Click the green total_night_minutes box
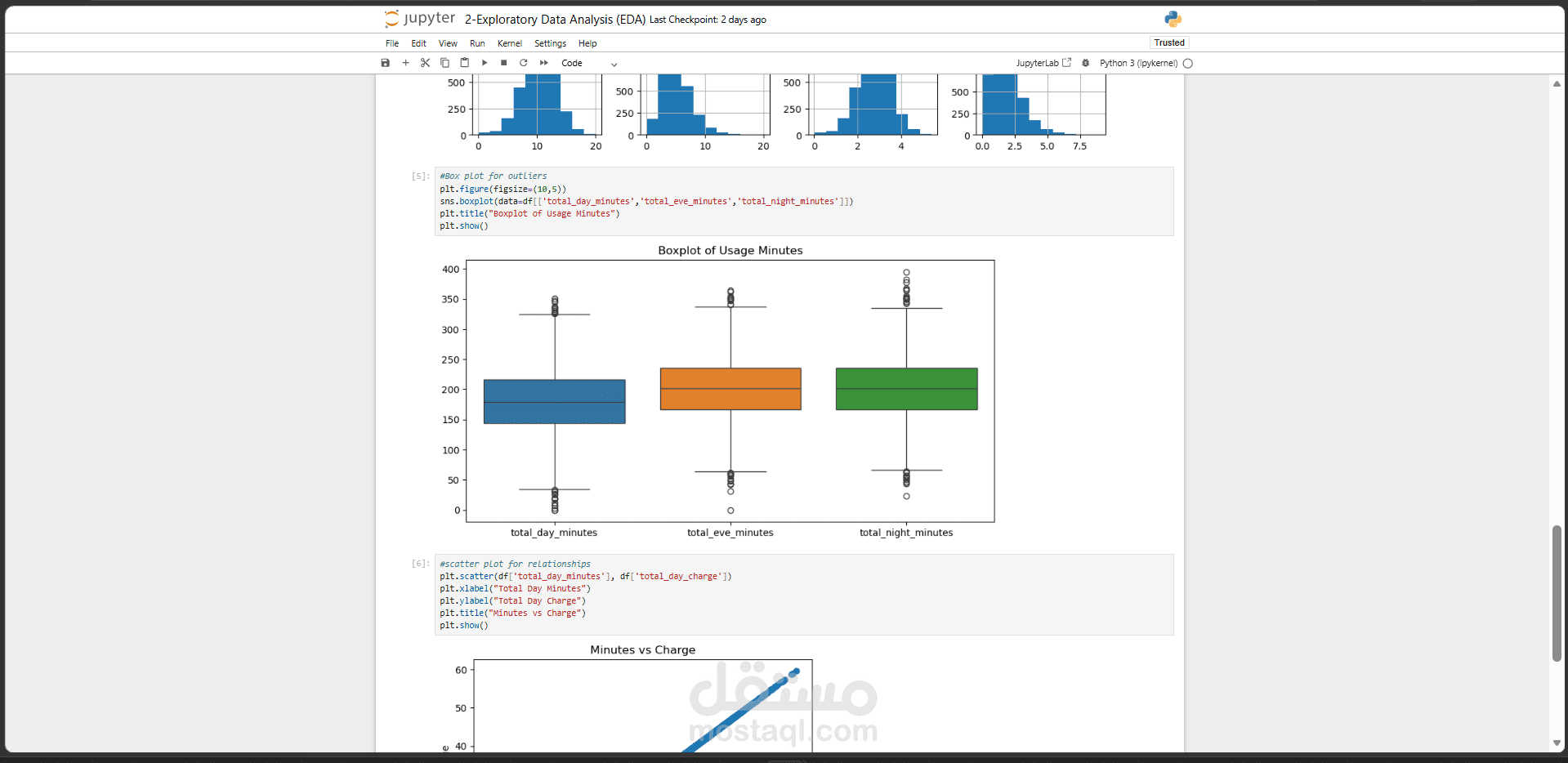The width and height of the screenshot is (1568, 763). 907,389
